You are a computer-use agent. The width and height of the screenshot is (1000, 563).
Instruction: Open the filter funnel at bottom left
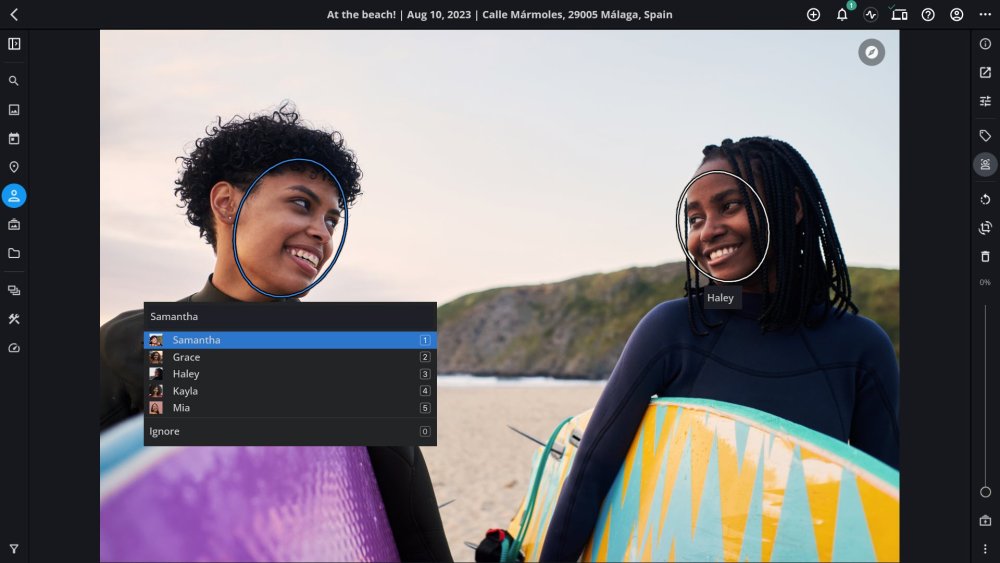(14, 548)
